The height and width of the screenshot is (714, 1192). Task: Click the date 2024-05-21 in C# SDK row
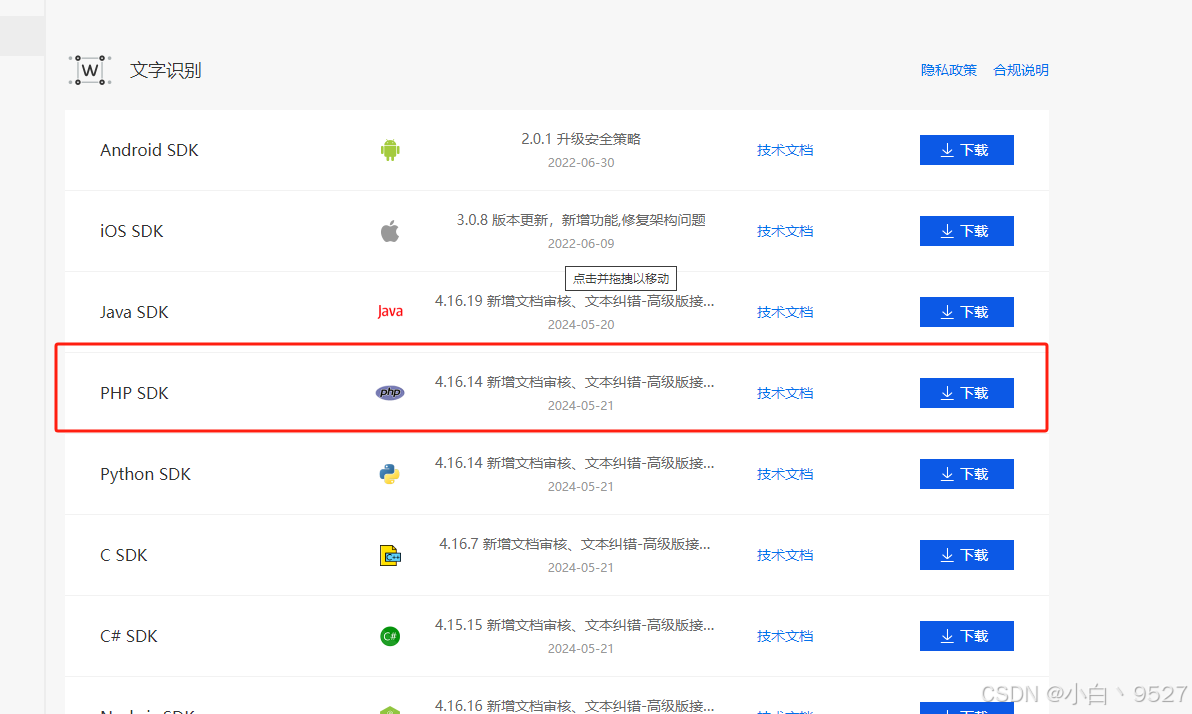[x=581, y=649]
